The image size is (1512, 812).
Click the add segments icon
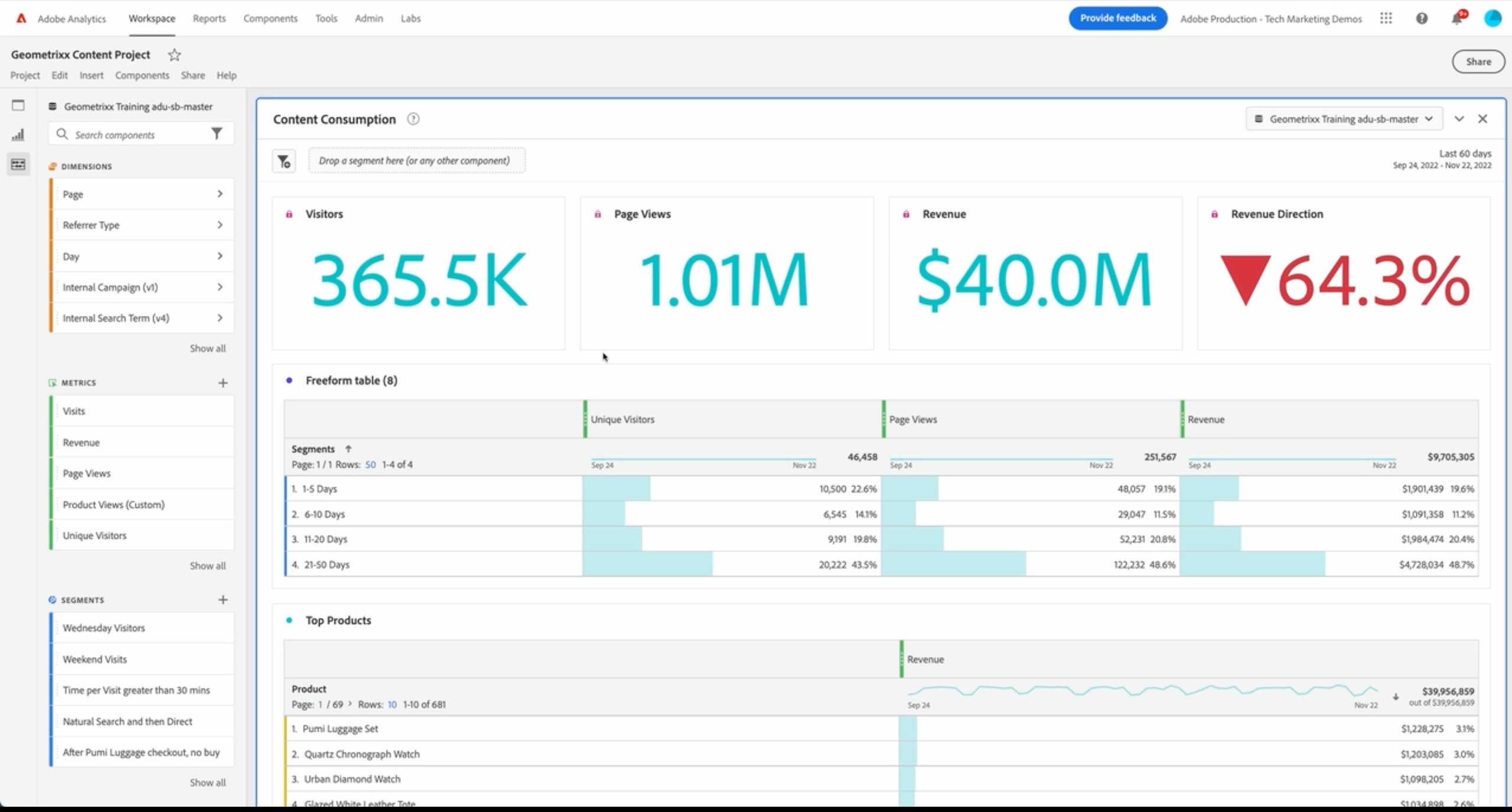click(223, 599)
